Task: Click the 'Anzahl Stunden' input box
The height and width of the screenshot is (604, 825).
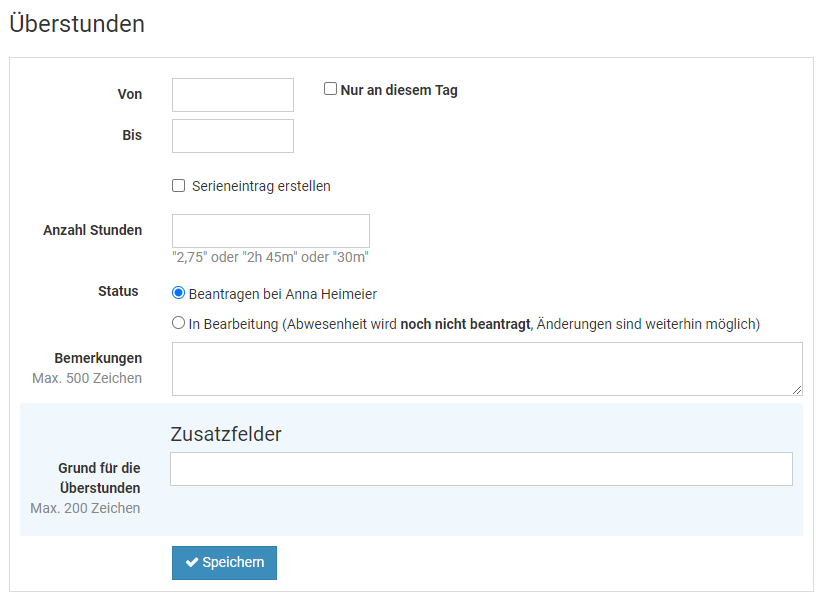Action: tap(271, 231)
